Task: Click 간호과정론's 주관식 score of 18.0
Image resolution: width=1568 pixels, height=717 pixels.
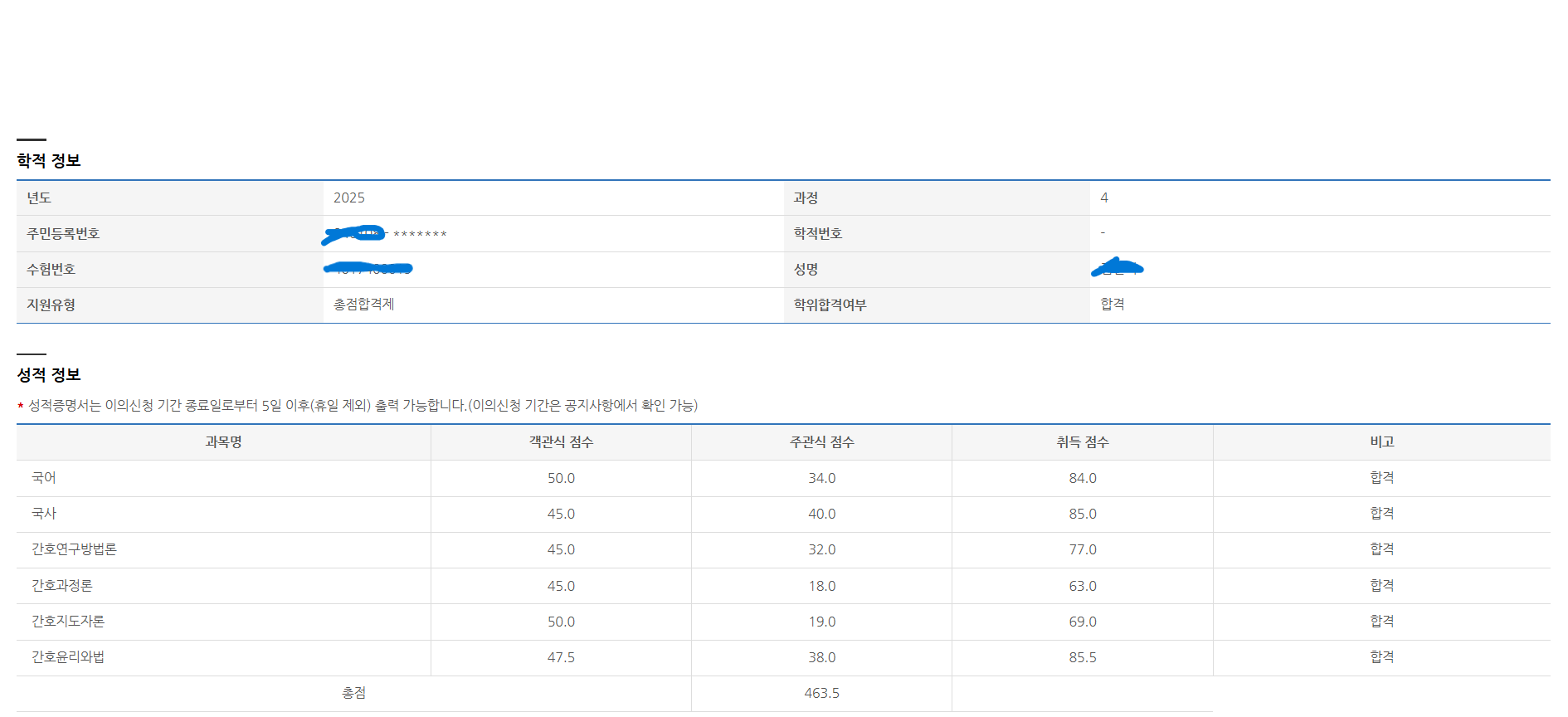Action: (x=821, y=586)
